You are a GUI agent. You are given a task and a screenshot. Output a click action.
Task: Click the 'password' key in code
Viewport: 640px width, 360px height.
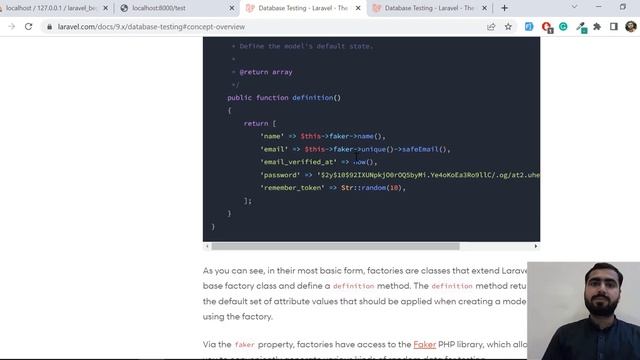click(x=280, y=175)
